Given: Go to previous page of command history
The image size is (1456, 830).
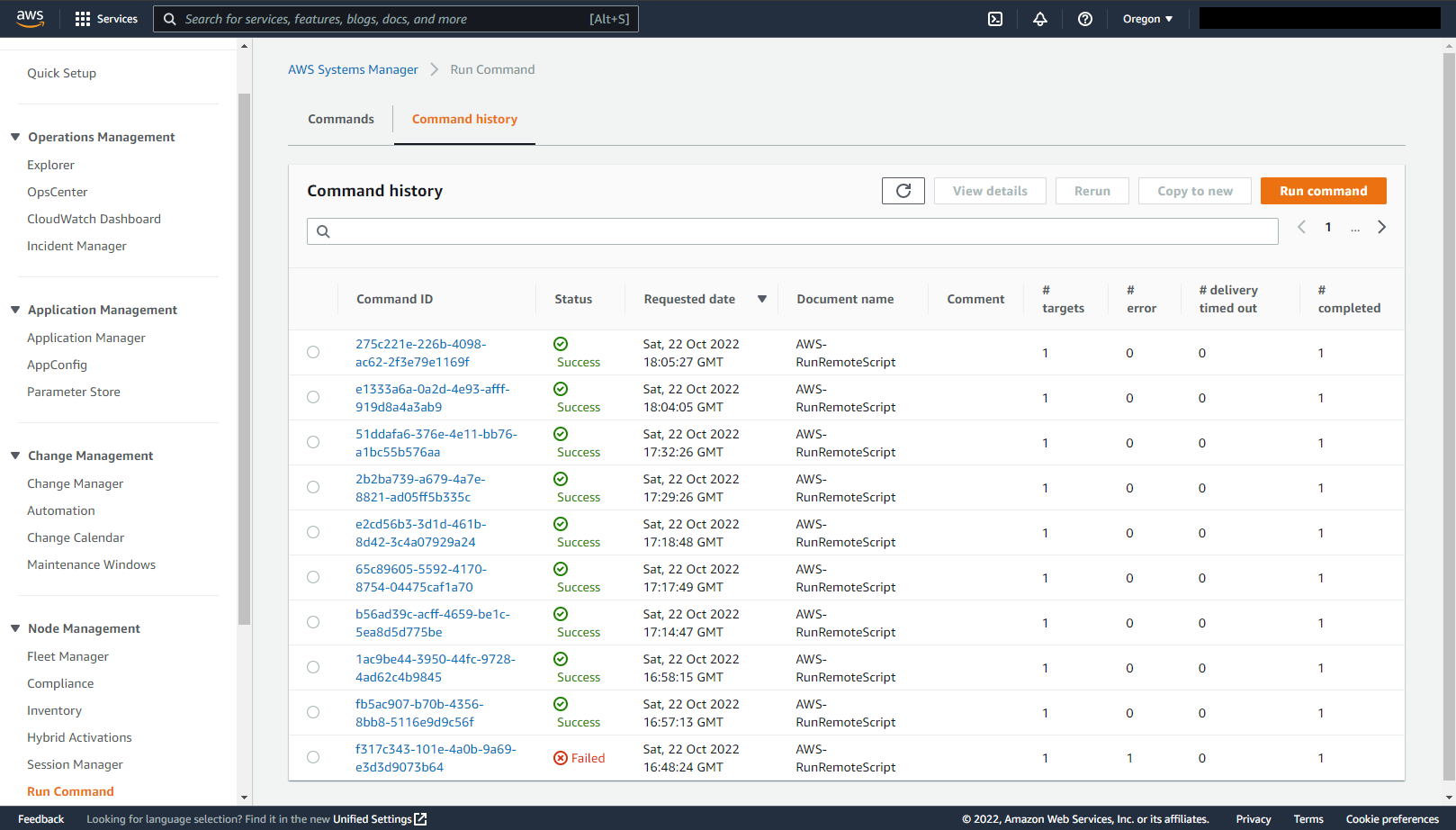Looking at the screenshot, I should point(1301,227).
